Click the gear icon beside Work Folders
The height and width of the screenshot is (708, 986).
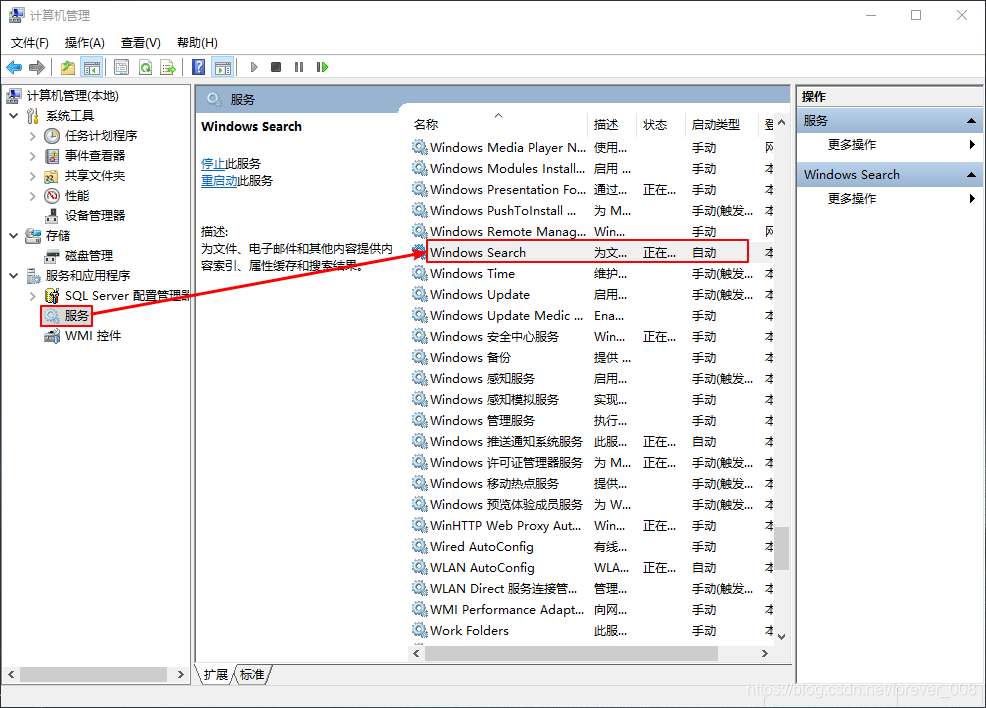pos(419,630)
